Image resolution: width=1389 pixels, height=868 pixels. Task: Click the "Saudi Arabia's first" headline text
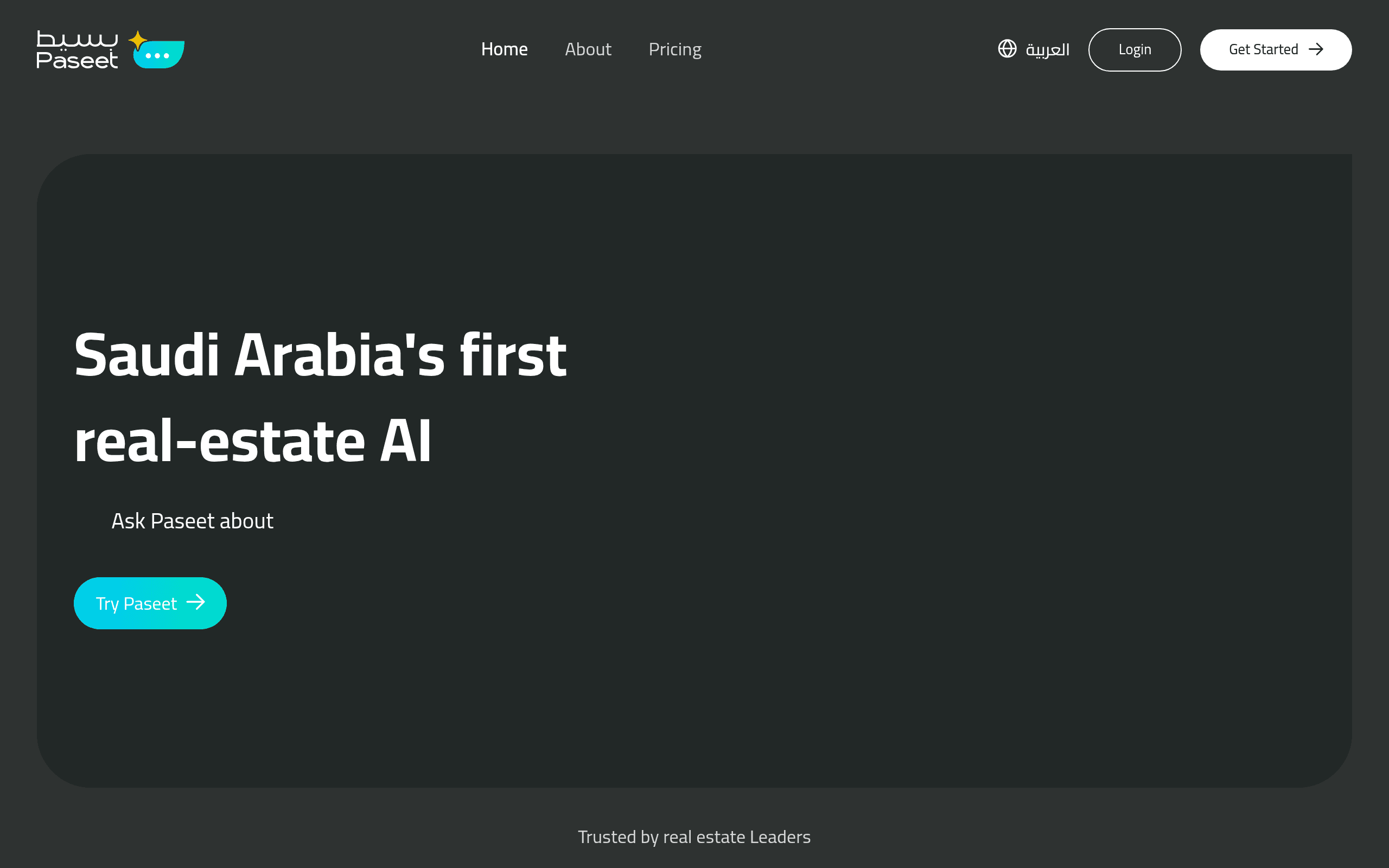click(320, 355)
